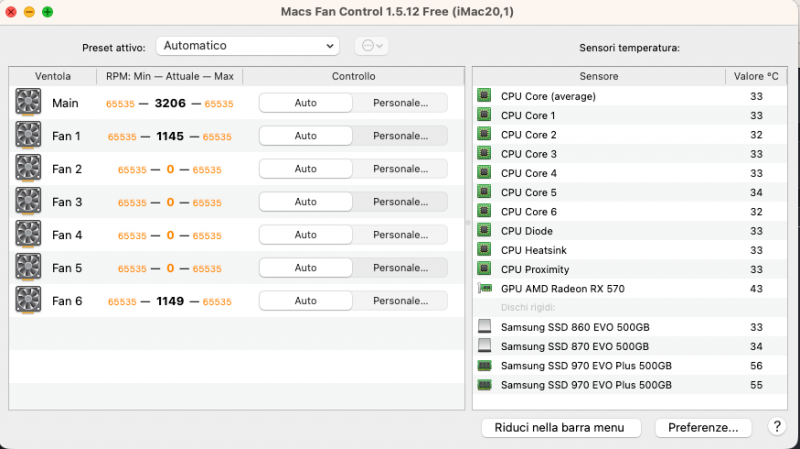Click the help question mark button
The height and width of the screenshot is (449, 800).
pos(777,427)
